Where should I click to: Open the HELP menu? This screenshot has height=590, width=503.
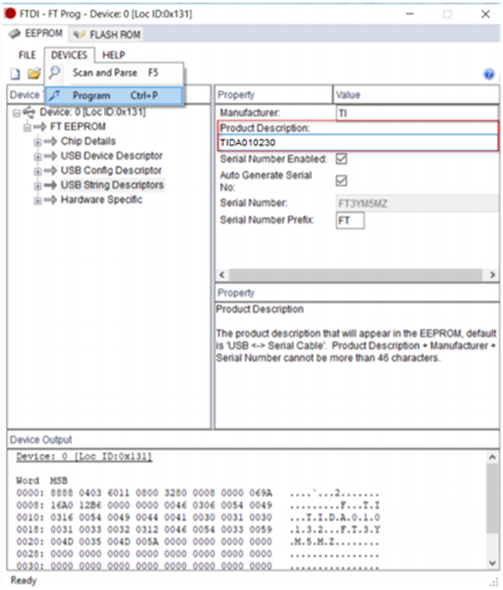[114, 55]
